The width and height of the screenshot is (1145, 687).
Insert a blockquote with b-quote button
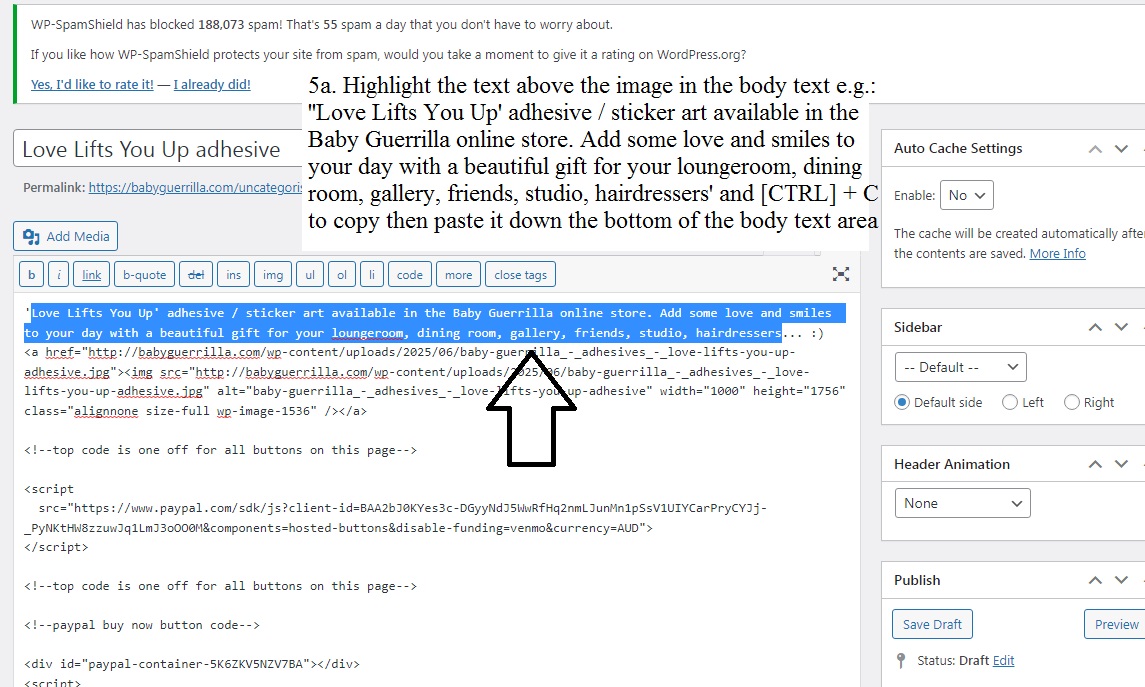(145, 275)
